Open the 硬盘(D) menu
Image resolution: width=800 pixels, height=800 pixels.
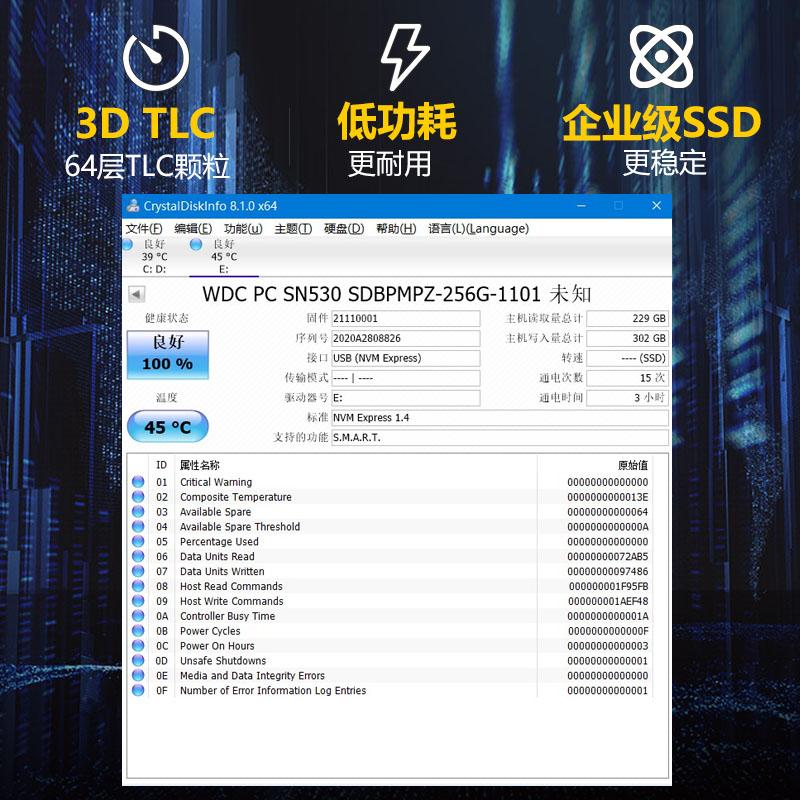point(344,229)
